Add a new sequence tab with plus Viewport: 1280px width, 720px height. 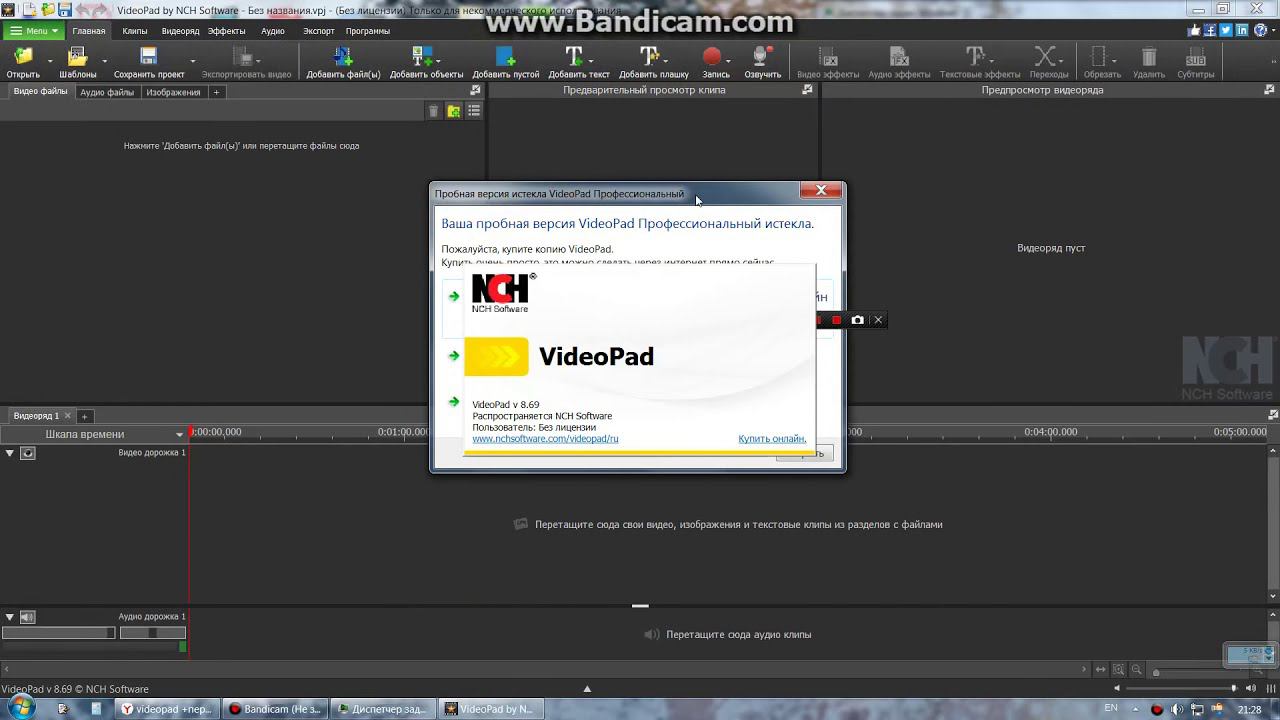coord(85,416)
